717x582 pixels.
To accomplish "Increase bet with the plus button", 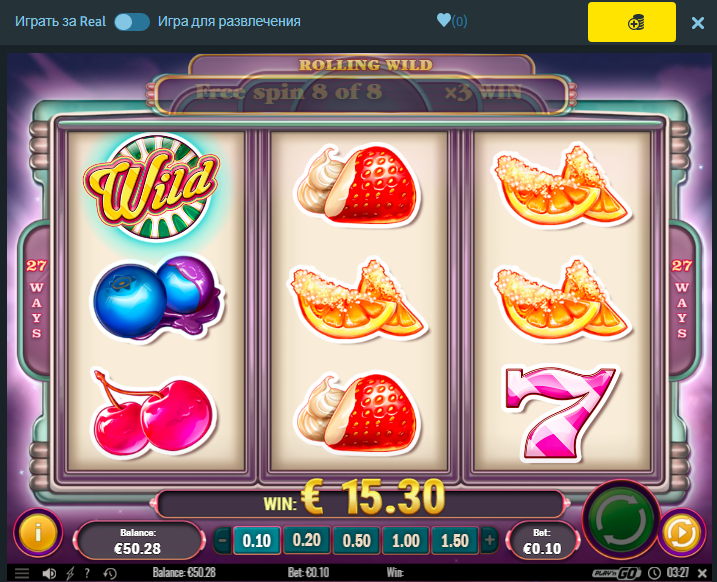I will (489, 540).
